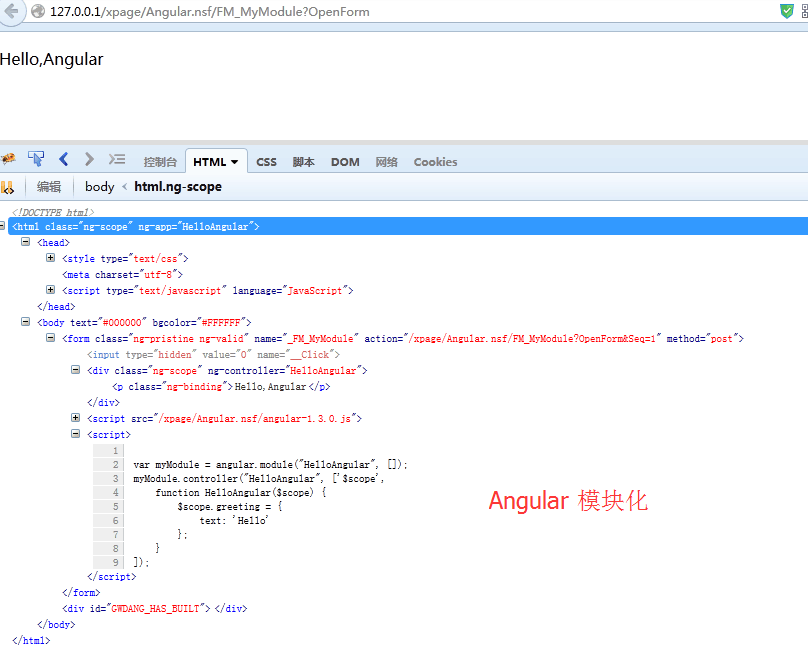Click the closing body tag
The image size is (808, 653).
[56, 625]
